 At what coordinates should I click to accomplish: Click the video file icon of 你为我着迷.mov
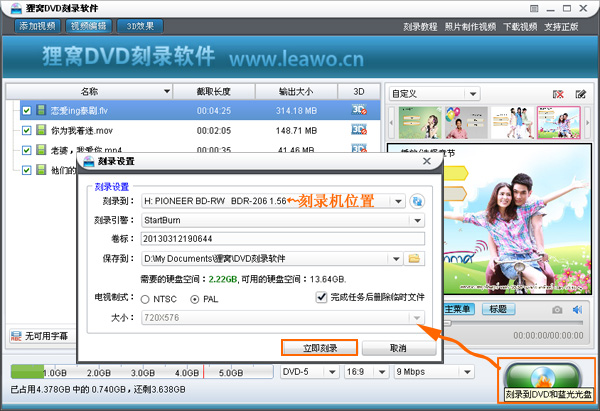(x=41, y=130)
